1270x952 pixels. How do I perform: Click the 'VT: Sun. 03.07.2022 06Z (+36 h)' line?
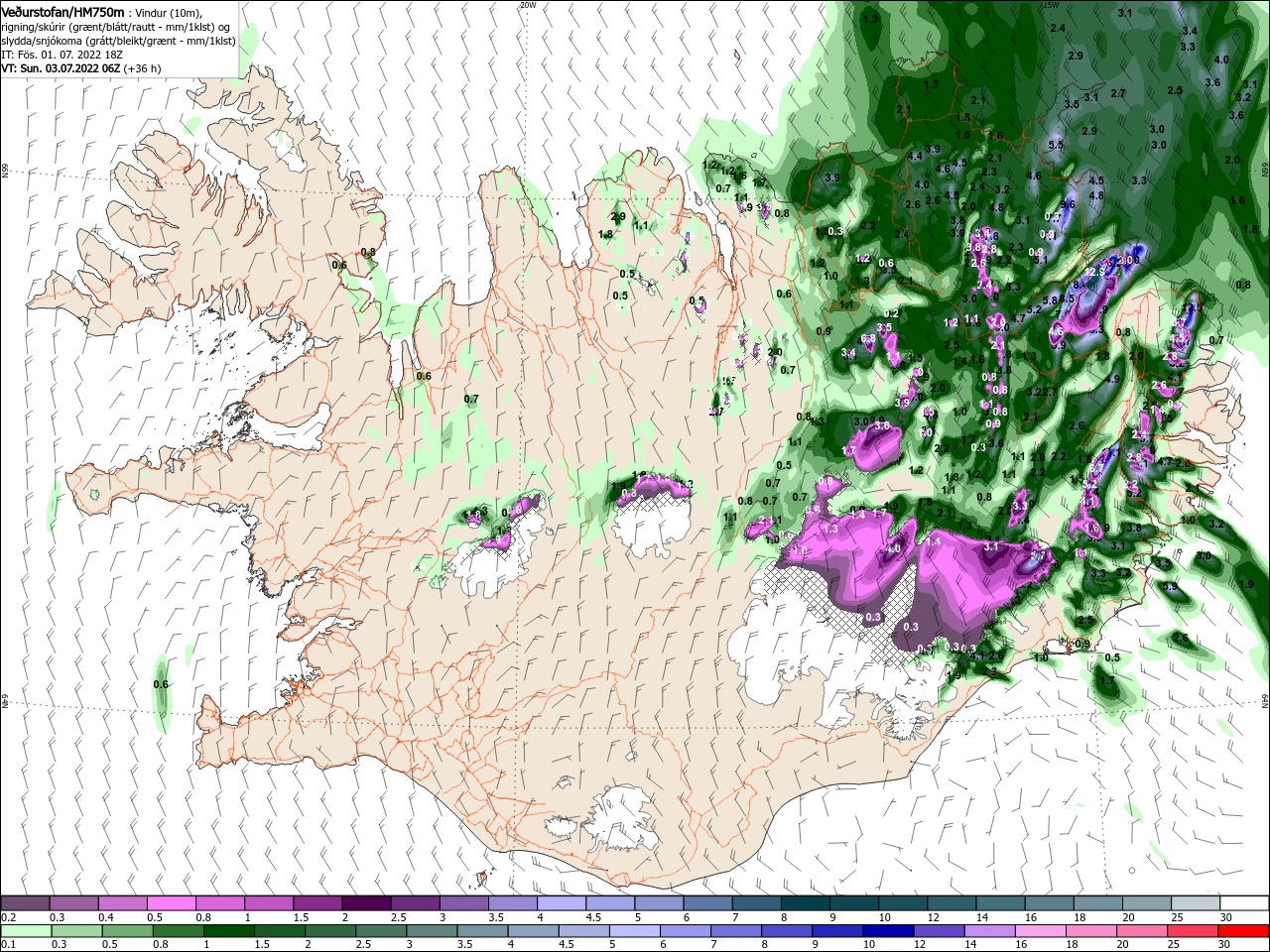(x=81, y=68)
